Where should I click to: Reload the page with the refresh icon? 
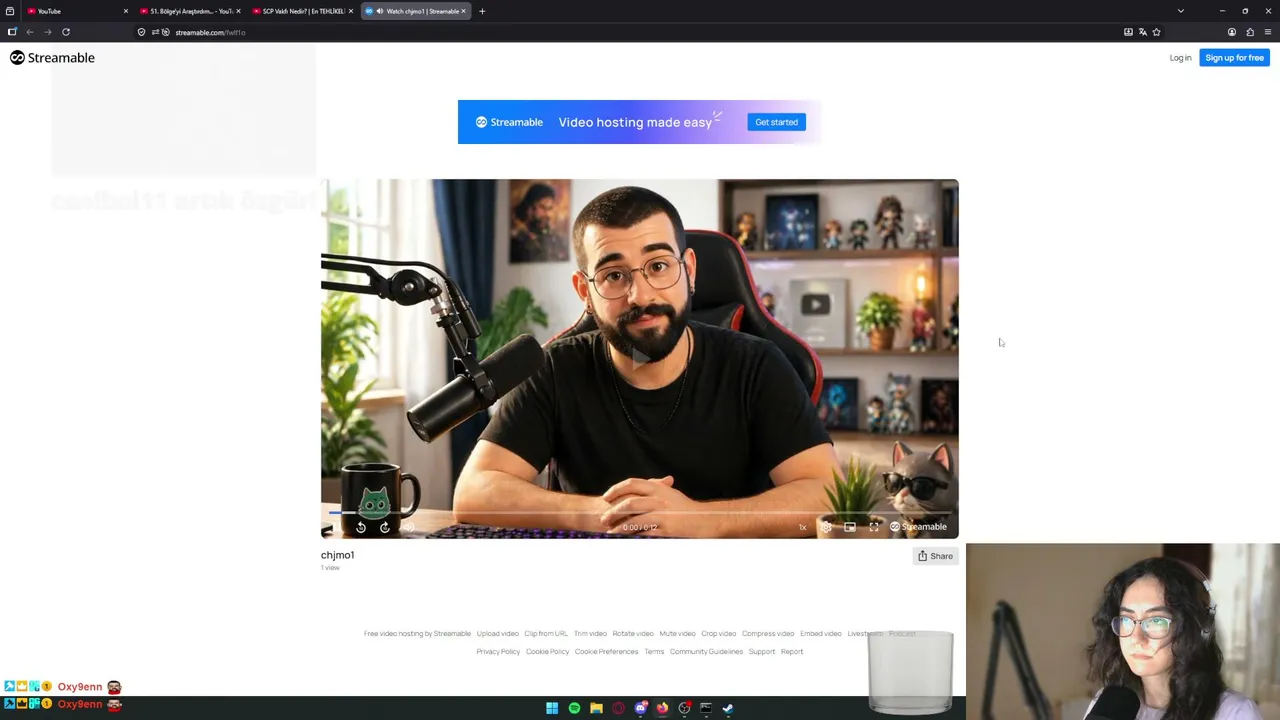coord(66,32)
